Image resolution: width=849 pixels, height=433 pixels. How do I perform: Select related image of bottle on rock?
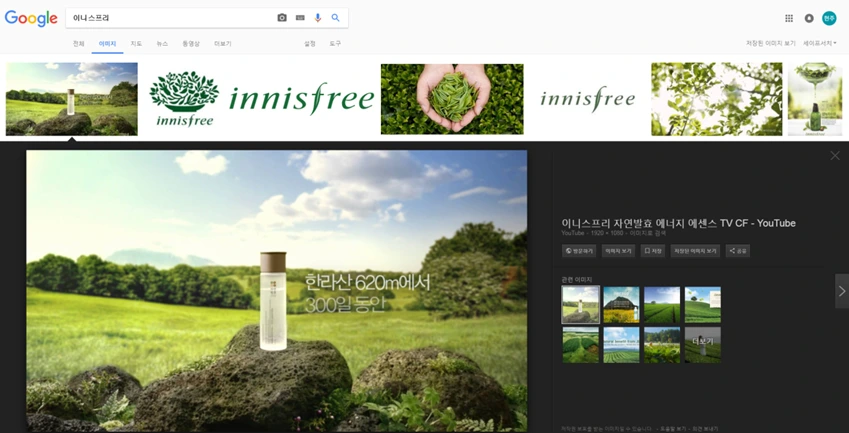(580, 305)
